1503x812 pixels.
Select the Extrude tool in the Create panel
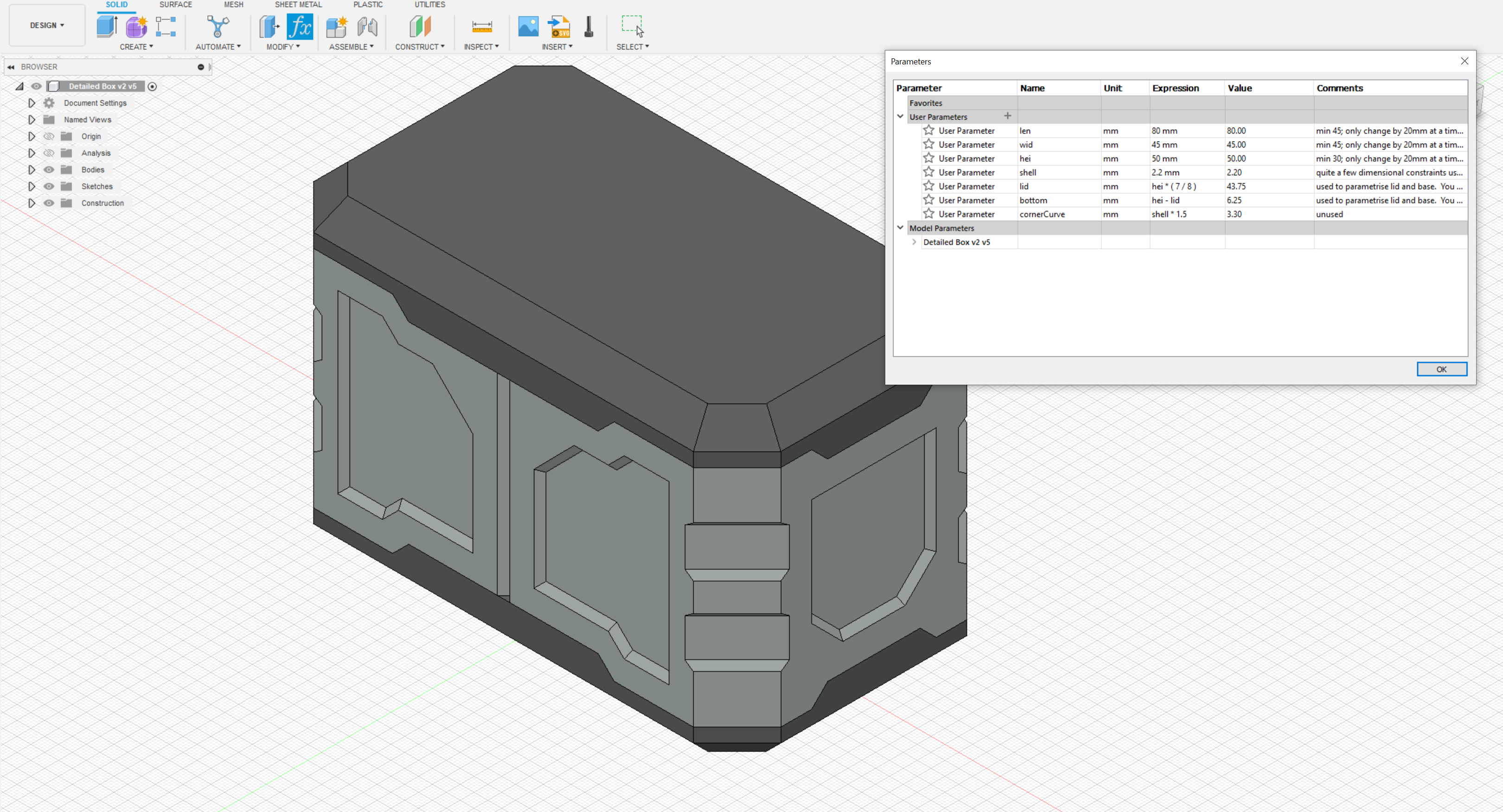tap(107, 26)
